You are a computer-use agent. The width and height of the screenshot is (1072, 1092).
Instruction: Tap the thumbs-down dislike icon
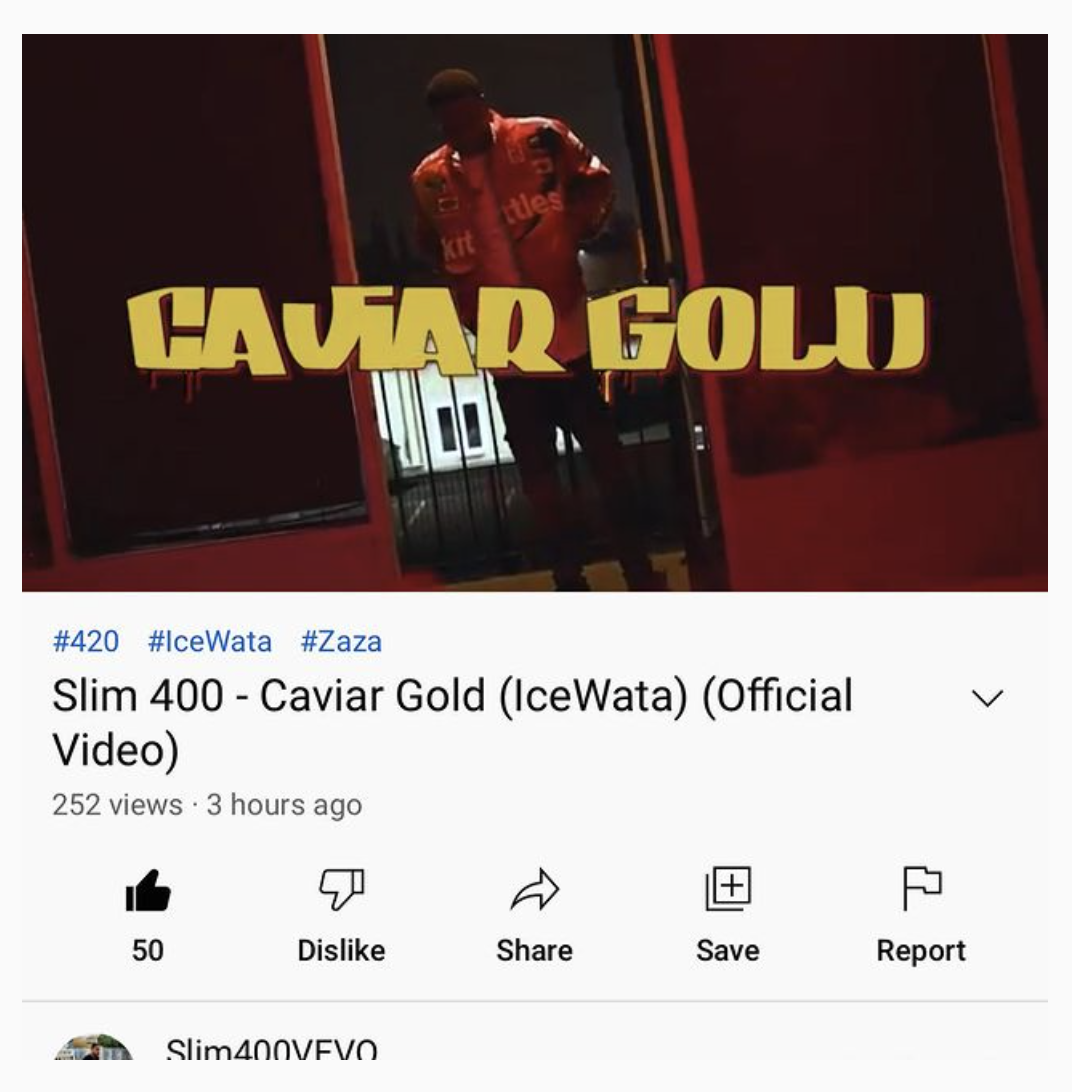(341, 889)
